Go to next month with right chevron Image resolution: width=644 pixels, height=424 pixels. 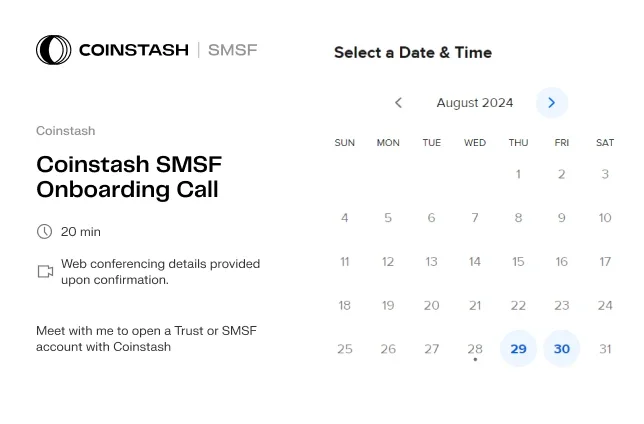[x=552, y=103]
